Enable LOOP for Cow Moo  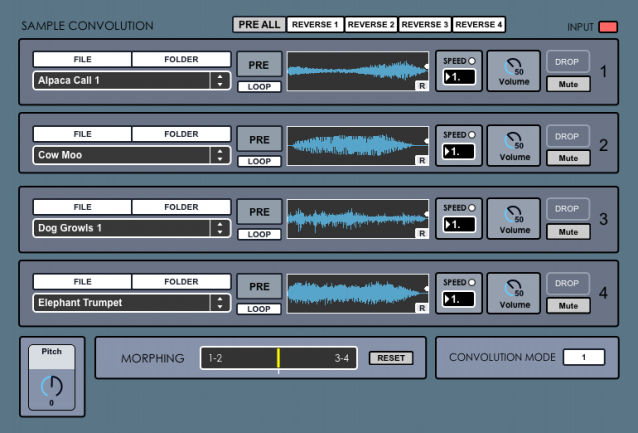pos(259,161)
